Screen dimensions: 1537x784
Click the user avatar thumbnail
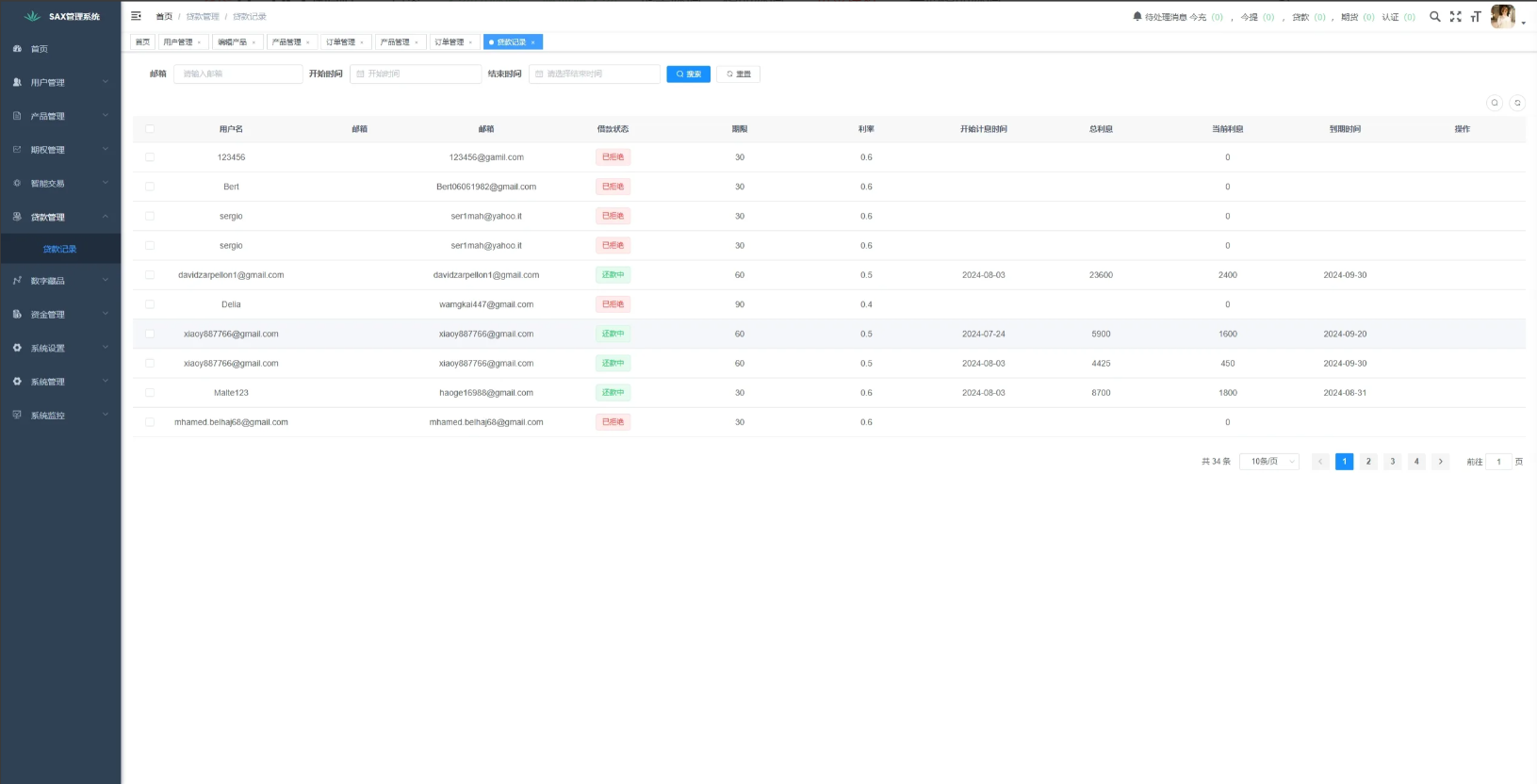click(1502, 16)
